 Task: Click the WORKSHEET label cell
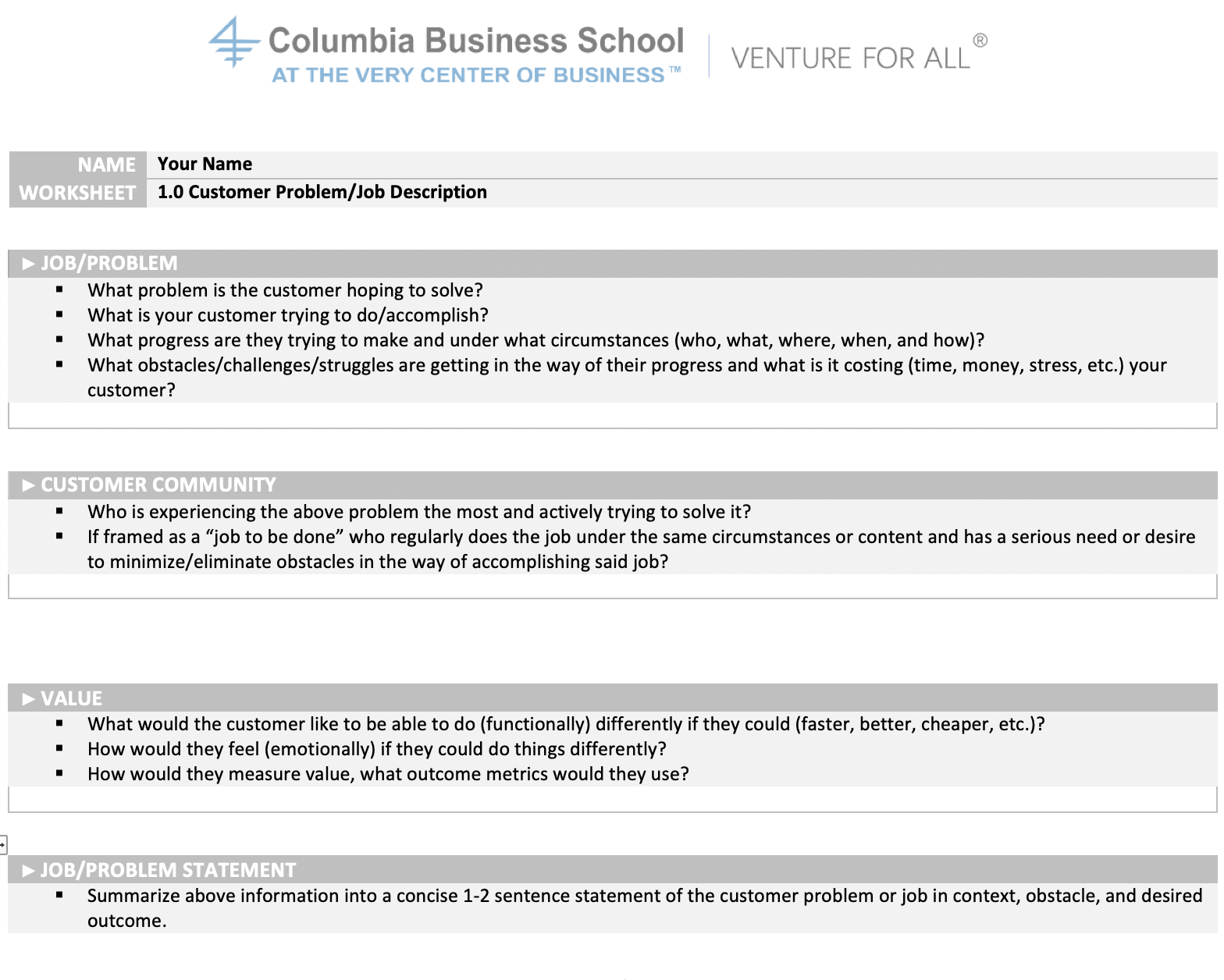[77, 193]
